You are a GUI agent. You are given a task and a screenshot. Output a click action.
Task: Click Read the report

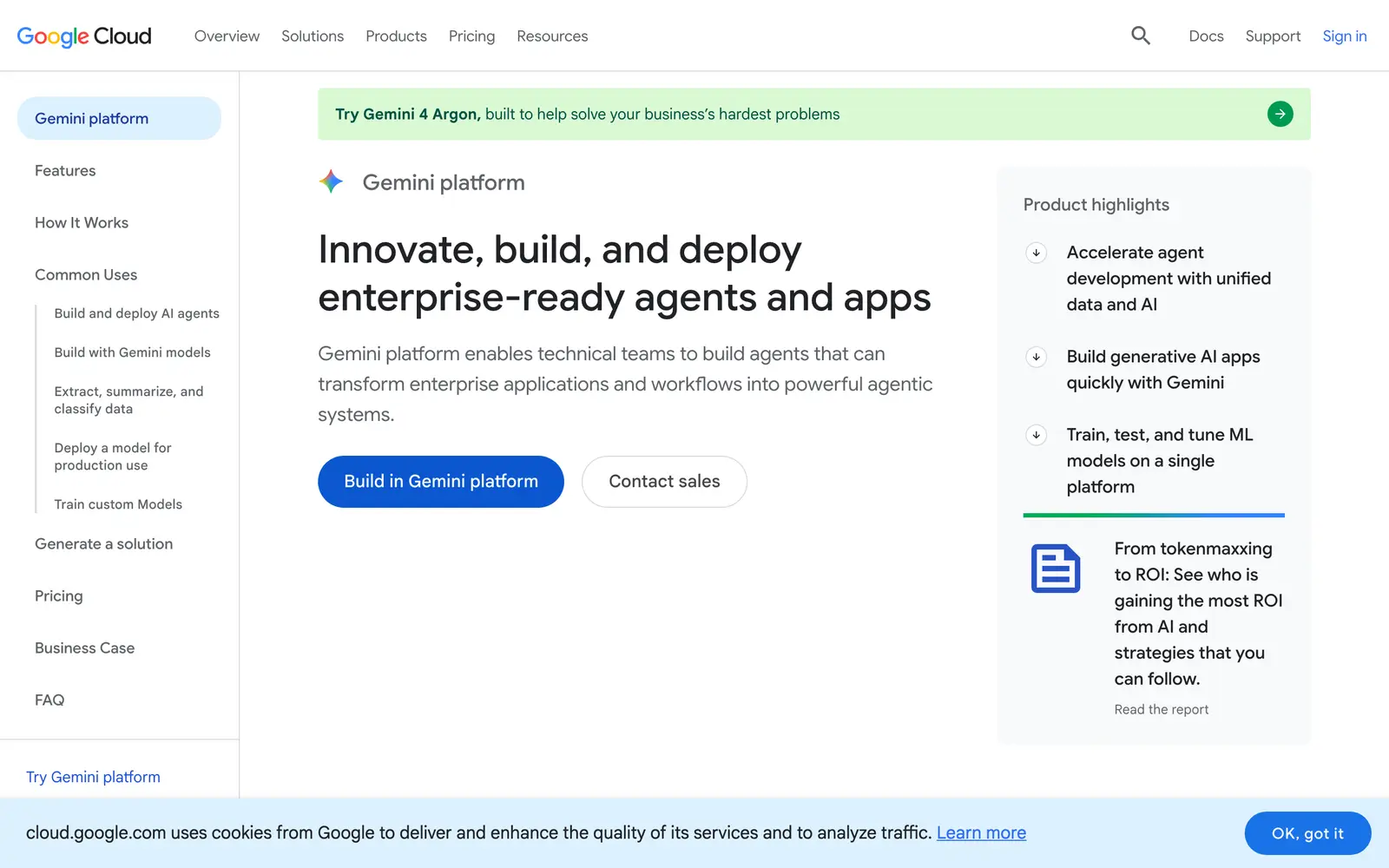pyautogui.click(x=1161, y=709)
